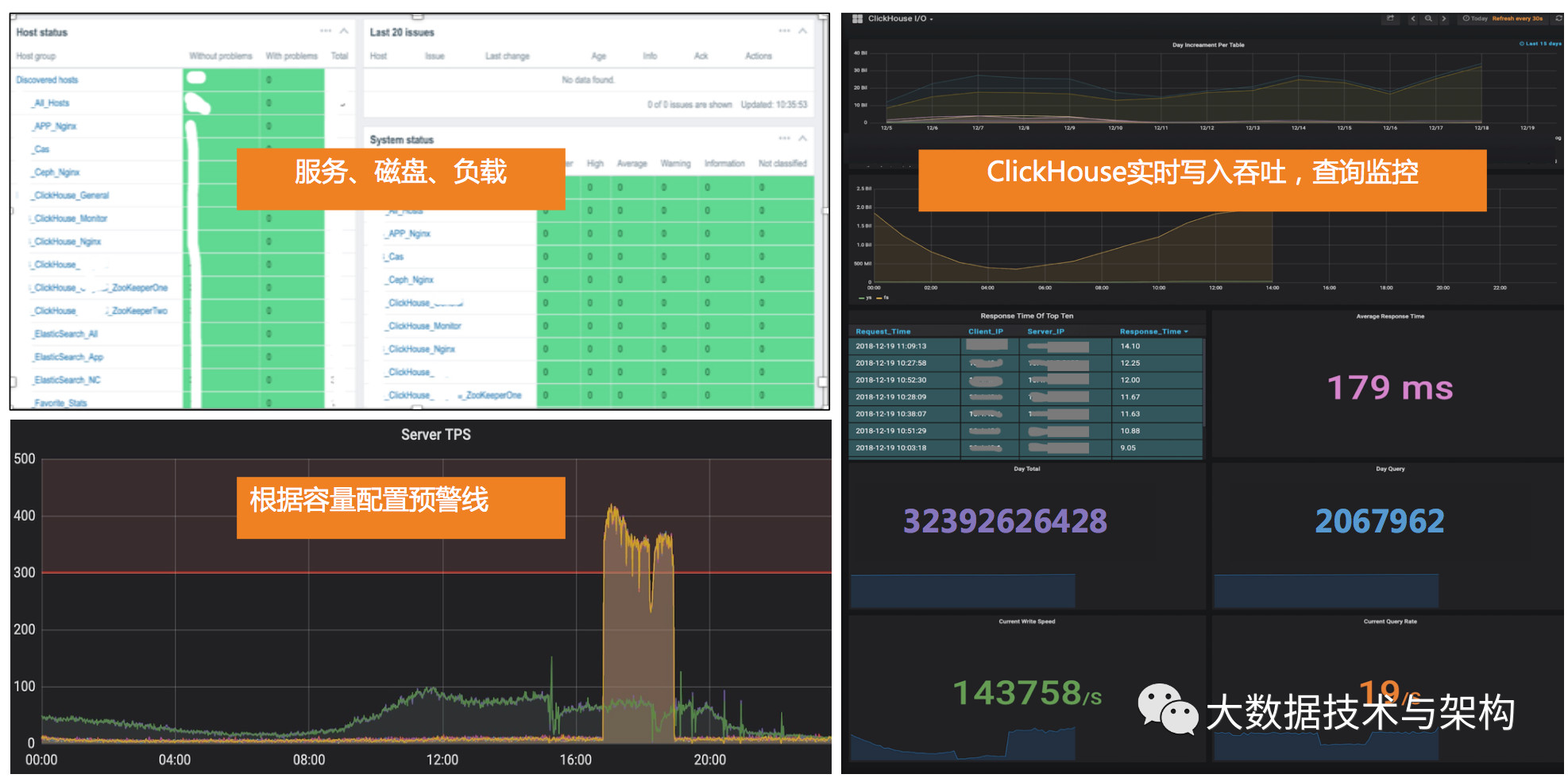Open ElasticSearch_All host group
1568x782 pixels.
[66, 334]
